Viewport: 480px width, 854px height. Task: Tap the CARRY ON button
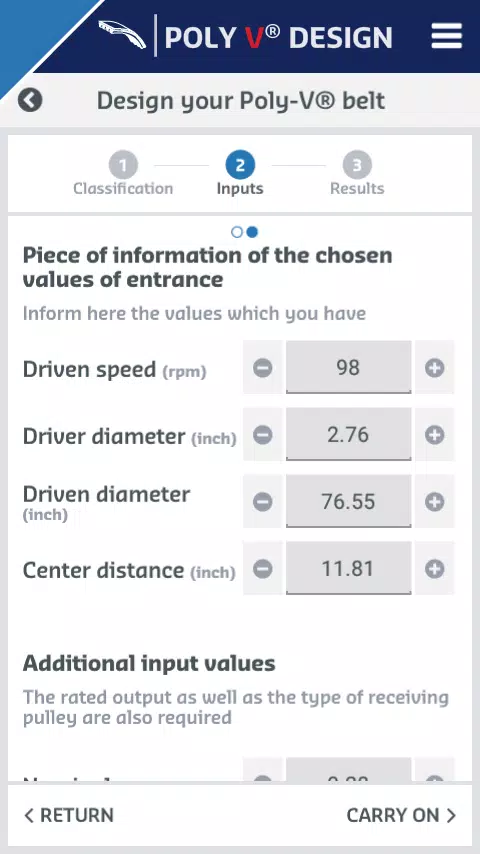pos(401,815)
